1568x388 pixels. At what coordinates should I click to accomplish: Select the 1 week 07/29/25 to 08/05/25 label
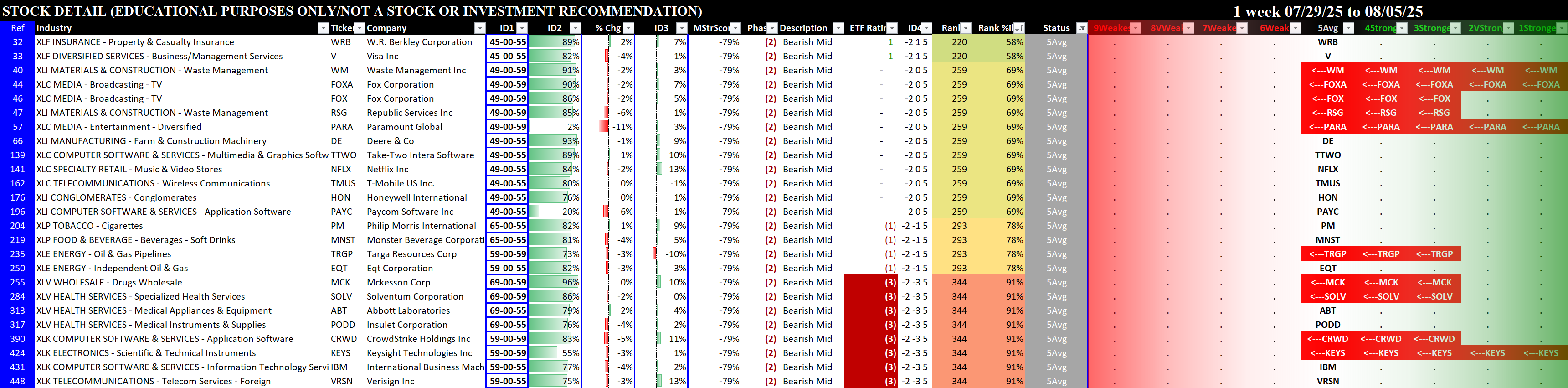pos(1327,11)
